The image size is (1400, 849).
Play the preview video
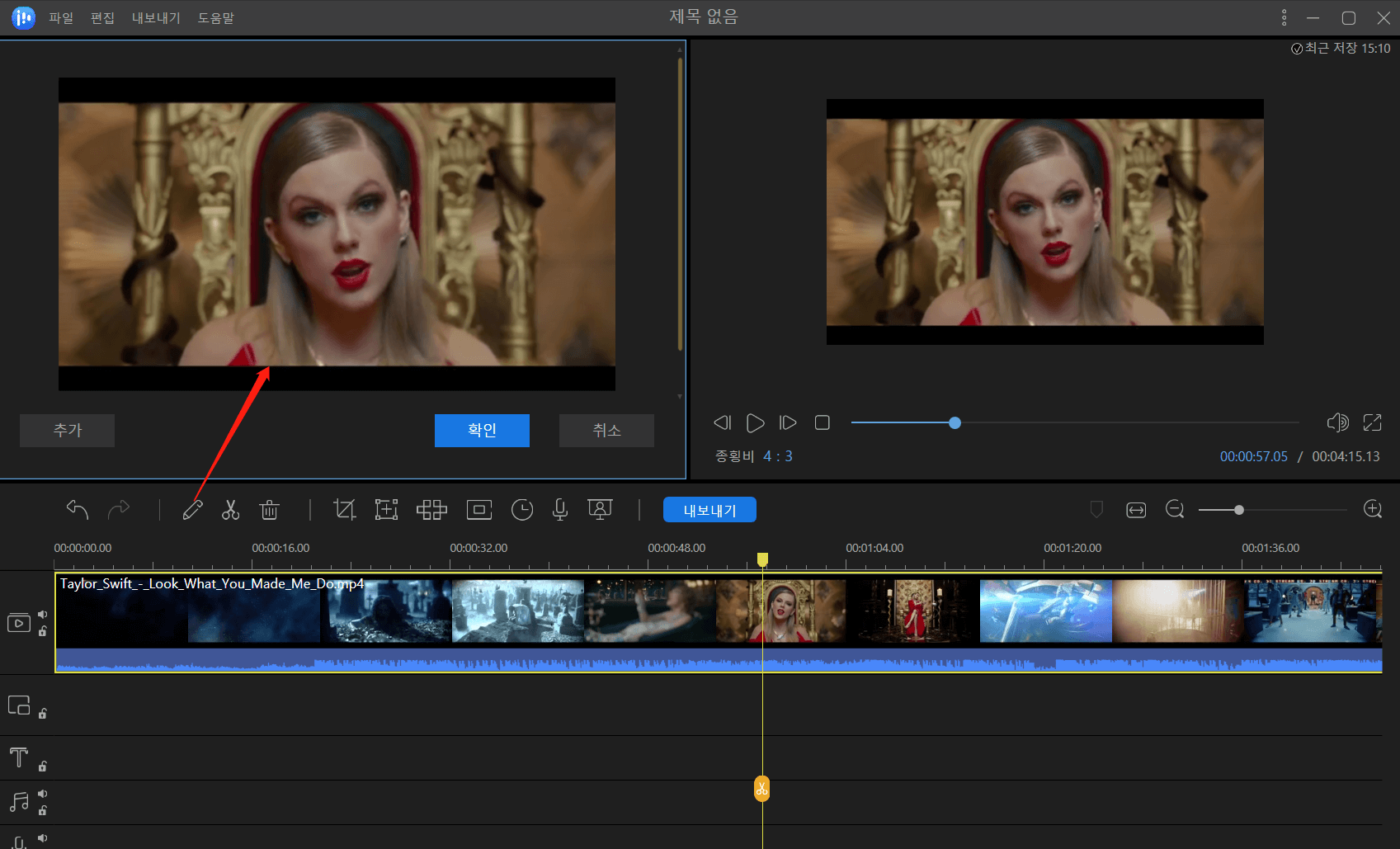755,422
